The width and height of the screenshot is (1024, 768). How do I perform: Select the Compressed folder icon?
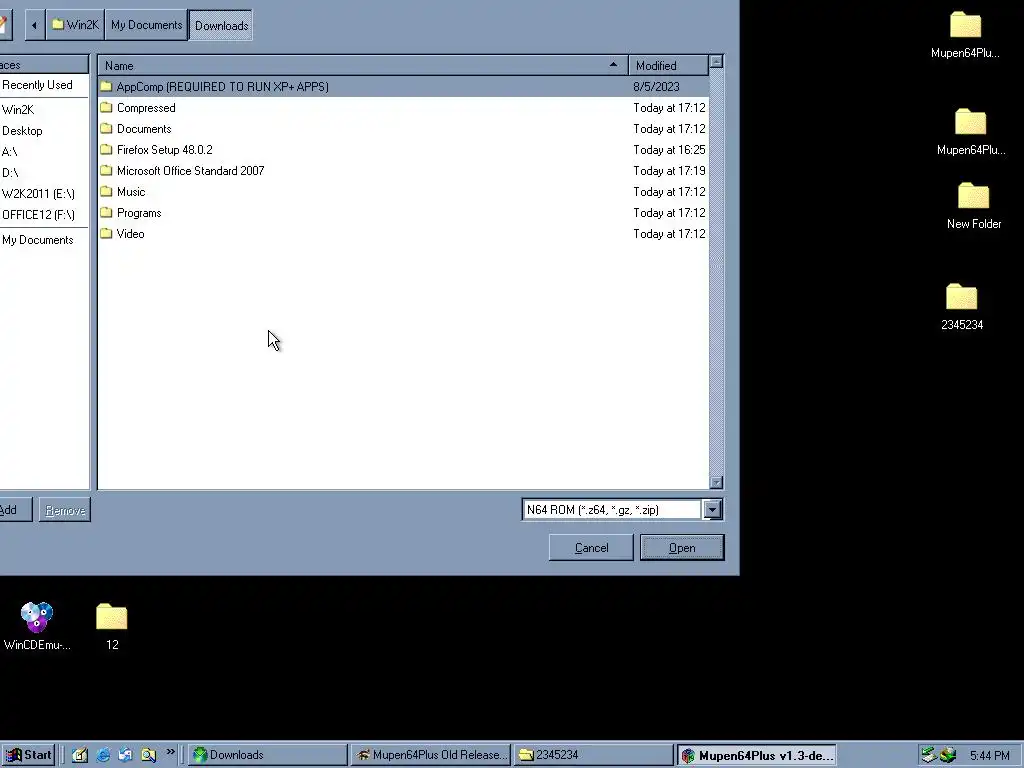point(106,108)
